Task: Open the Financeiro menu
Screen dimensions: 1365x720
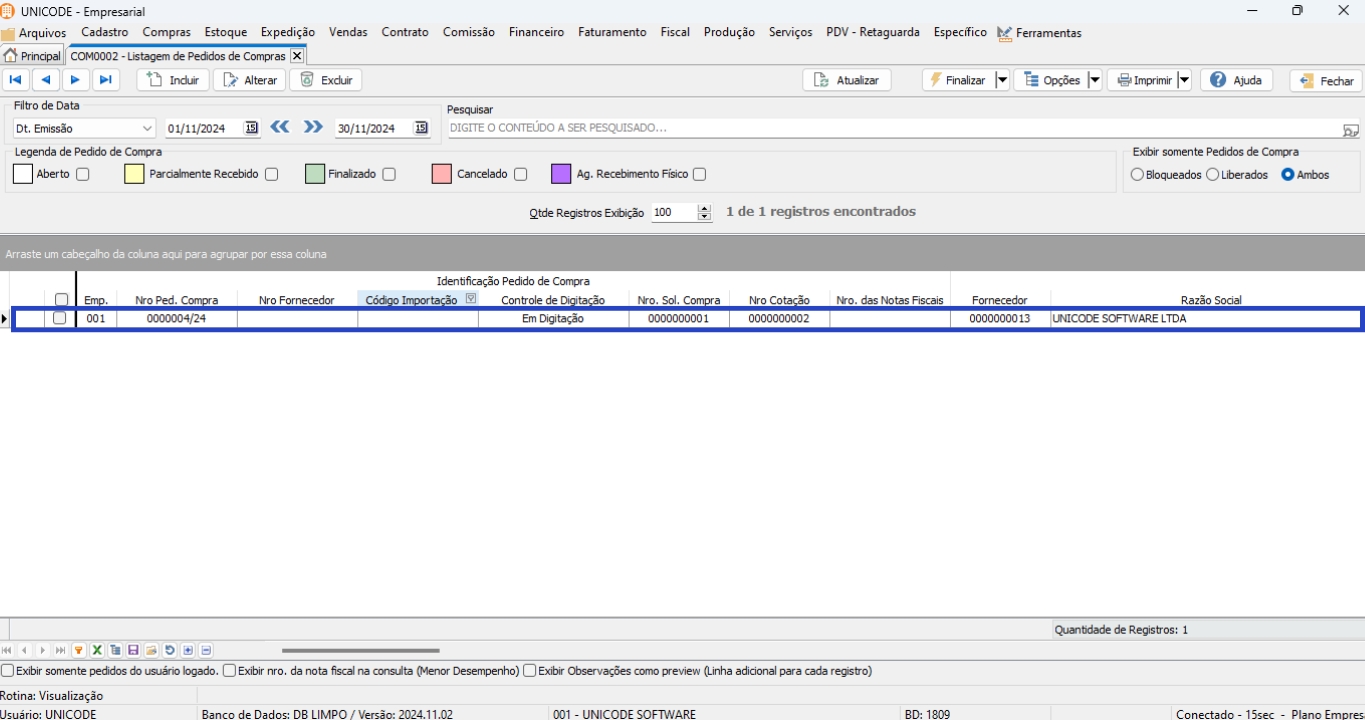Action: [x=536, y=32]
